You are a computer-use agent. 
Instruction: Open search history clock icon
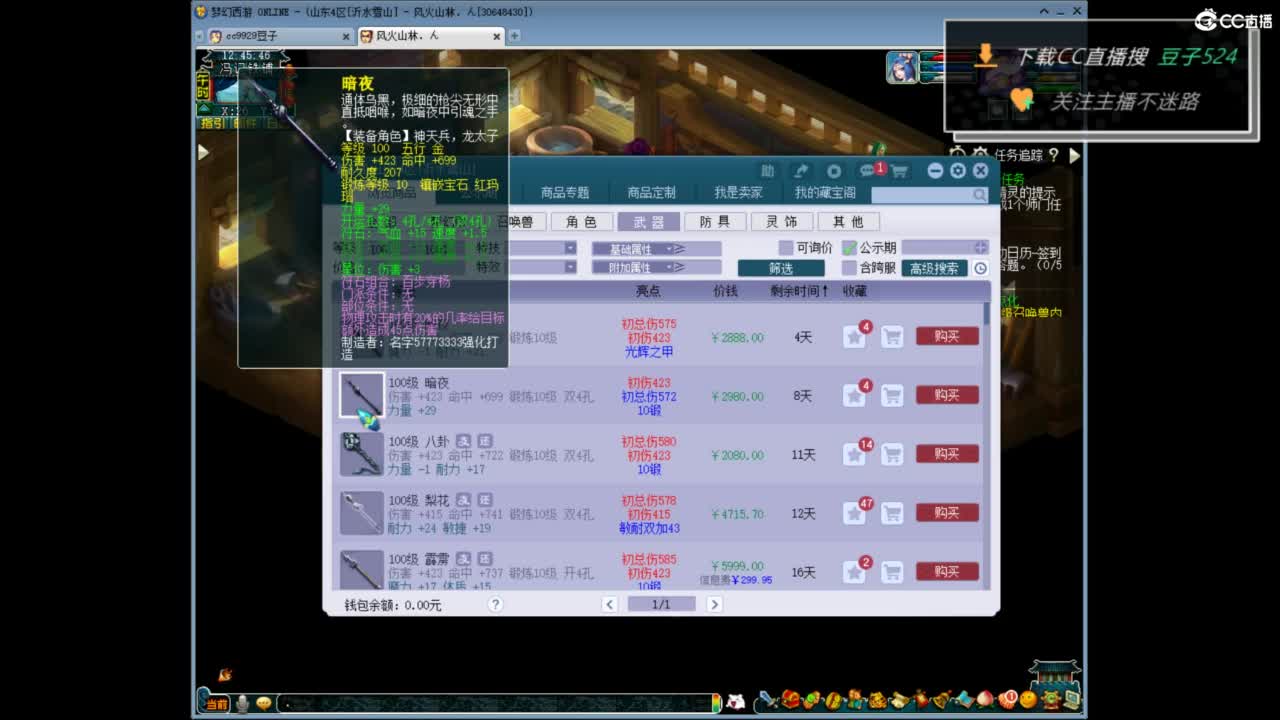tap(981, 268)
